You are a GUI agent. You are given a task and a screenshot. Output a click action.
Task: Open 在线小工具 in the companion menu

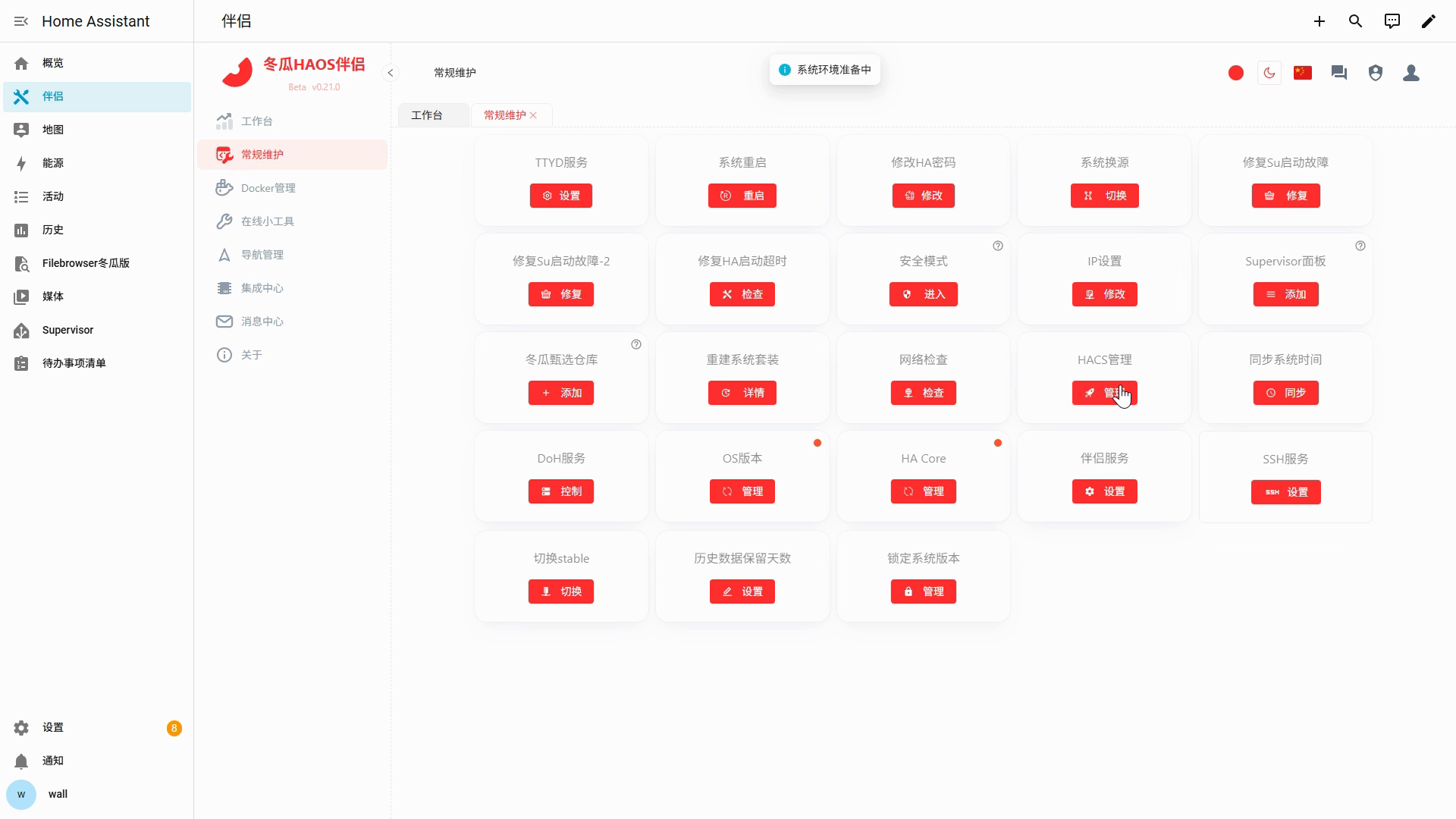293,221
